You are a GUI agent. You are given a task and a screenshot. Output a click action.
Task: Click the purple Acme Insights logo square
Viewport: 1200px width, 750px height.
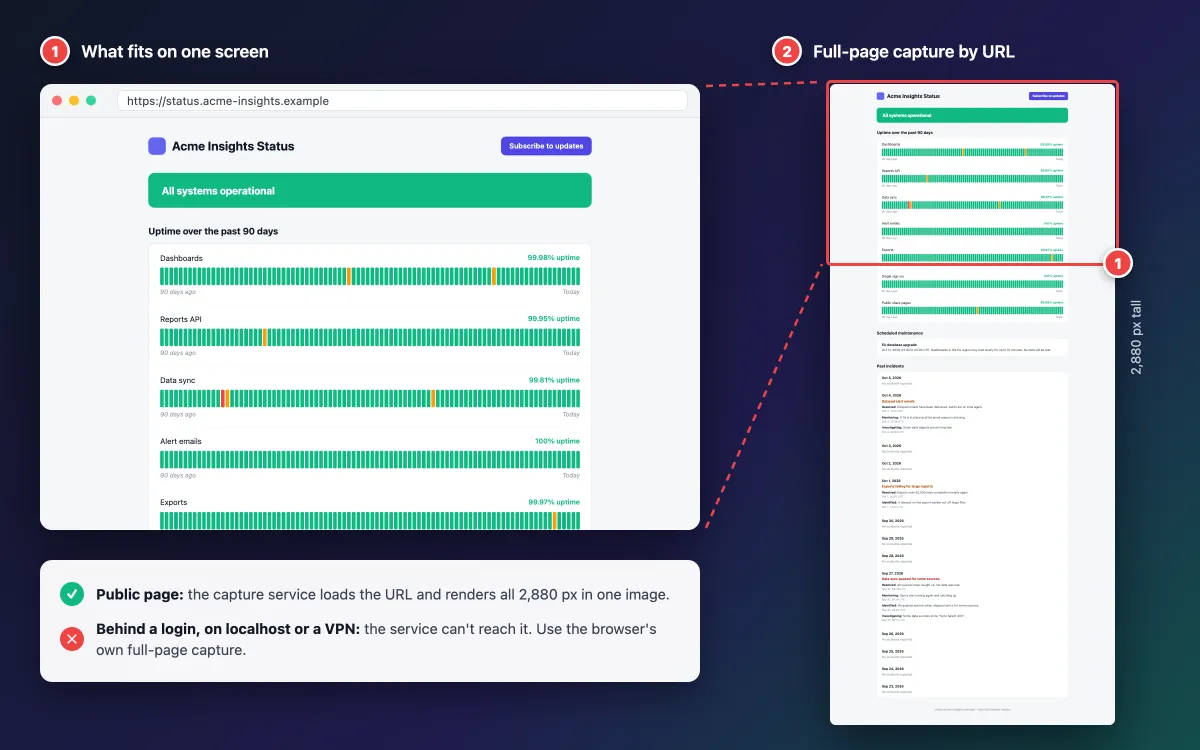click(157, 146)
